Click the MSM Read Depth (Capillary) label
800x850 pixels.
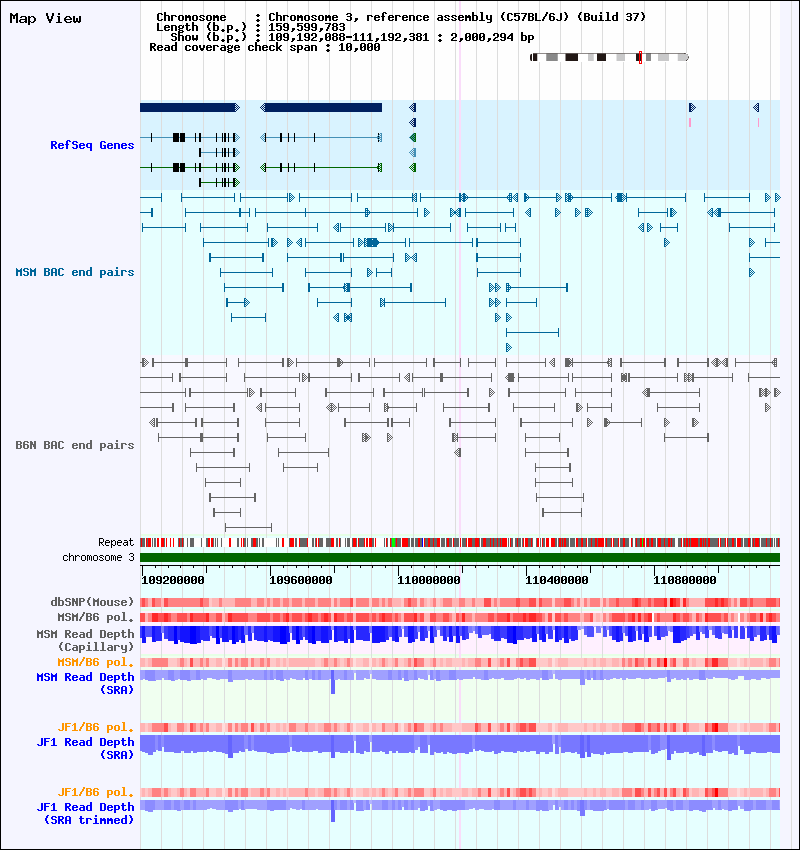(85, 640)
